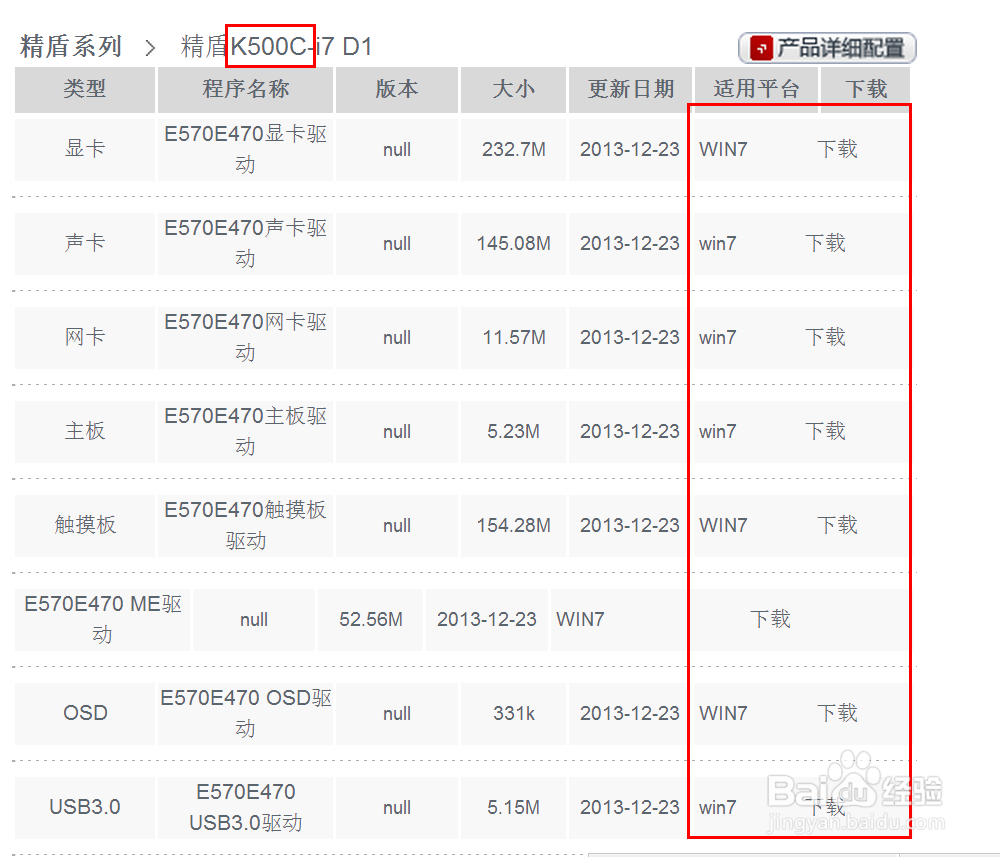Open the 产品详细配置 button

[x=827, y=48]
